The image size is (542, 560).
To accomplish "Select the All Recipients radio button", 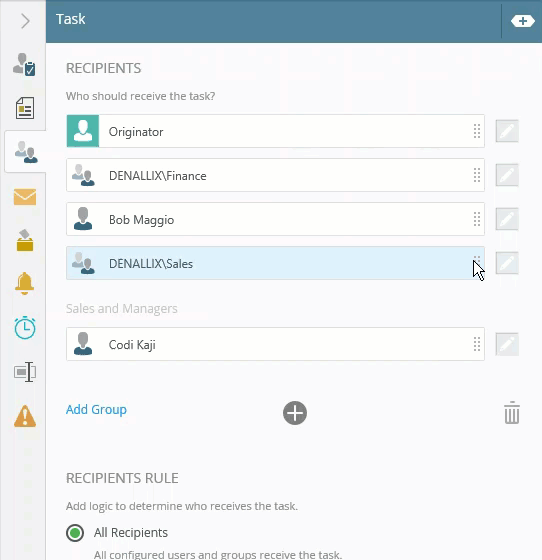I will click(x=75, y=533).
